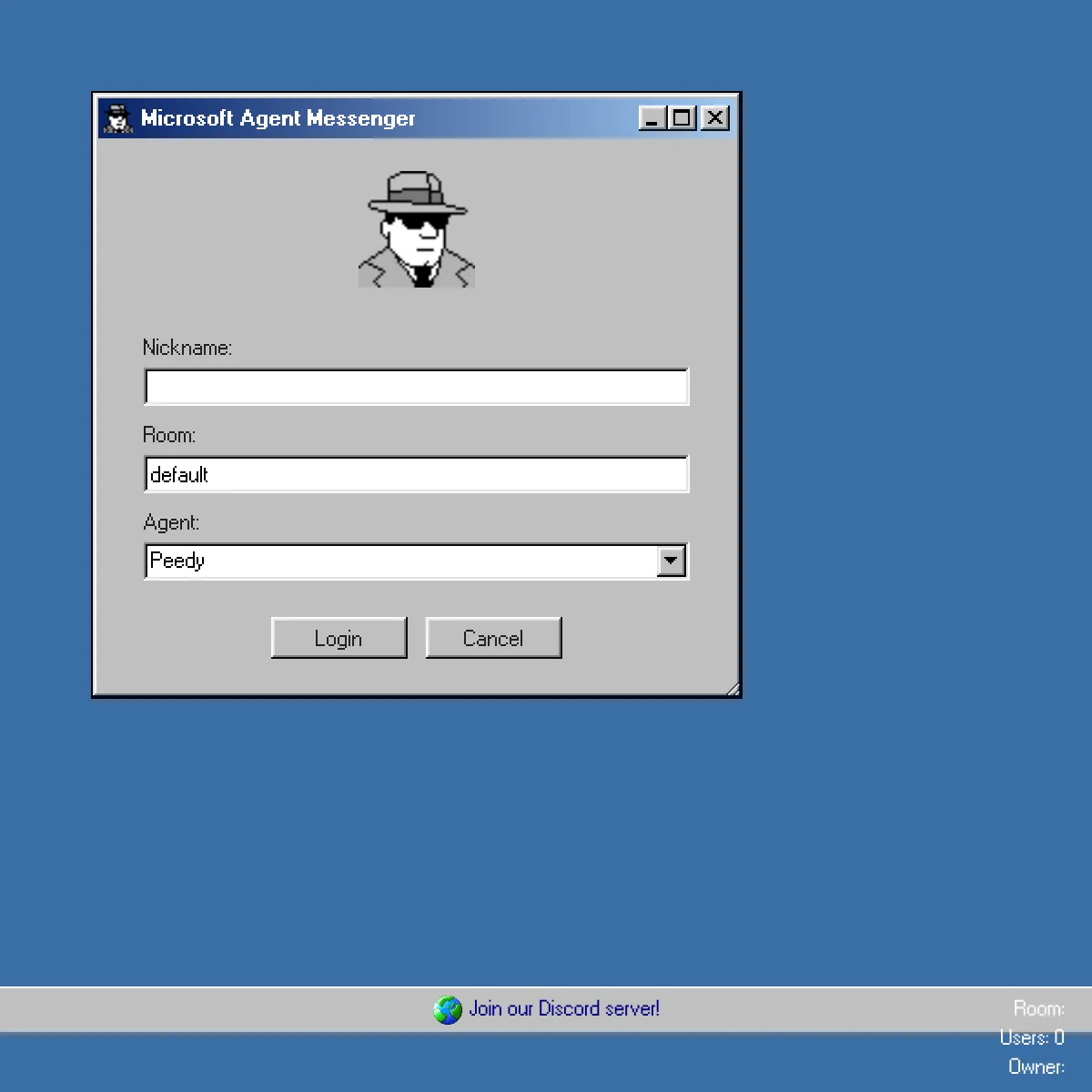Click the Cancel button
This screenshot has height=1092, width=1092.
pos(493,638)
